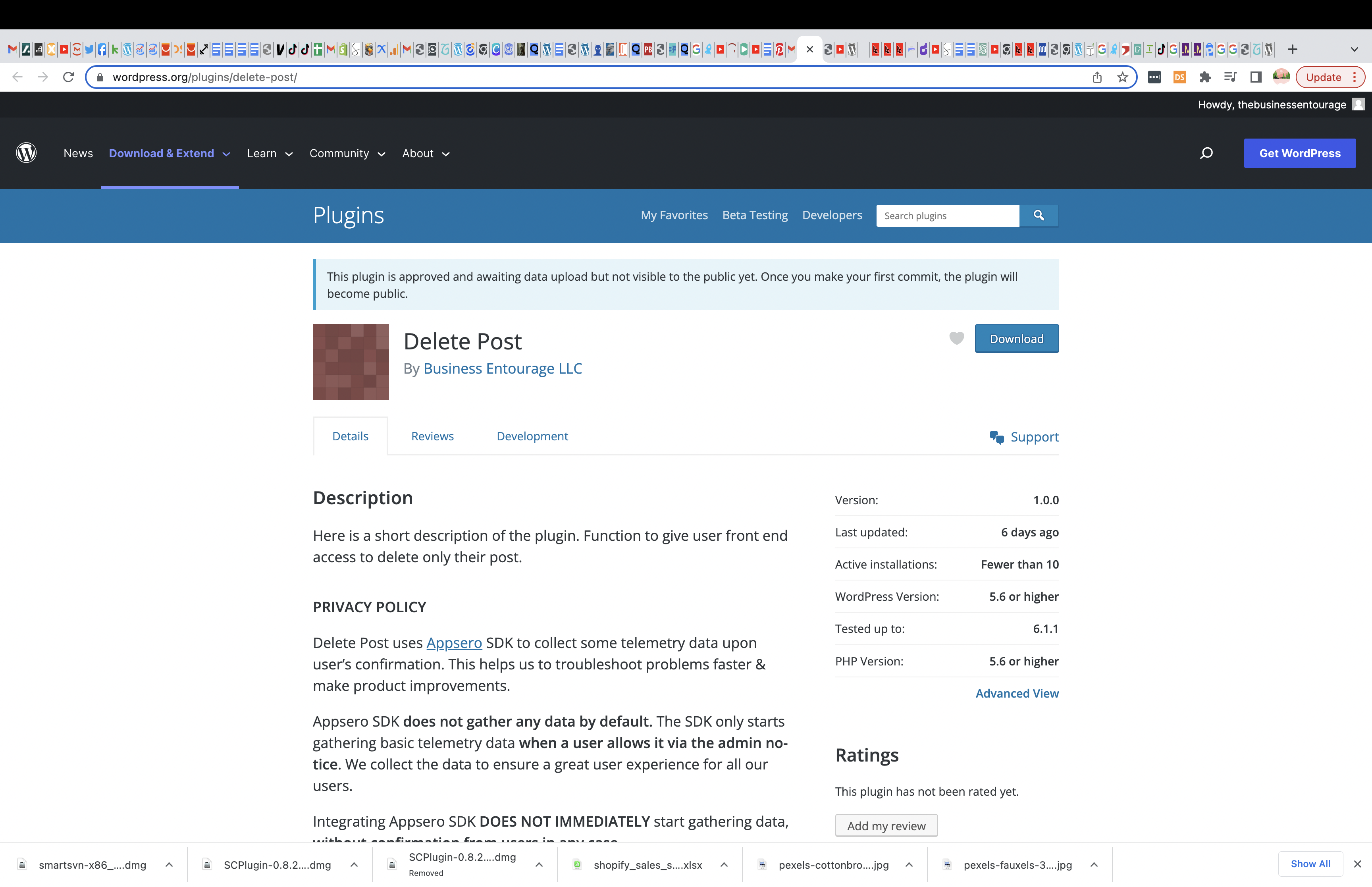1372x887 pixels.
Task: Click the share page icon in address bar
Action: click(1097, 77)
